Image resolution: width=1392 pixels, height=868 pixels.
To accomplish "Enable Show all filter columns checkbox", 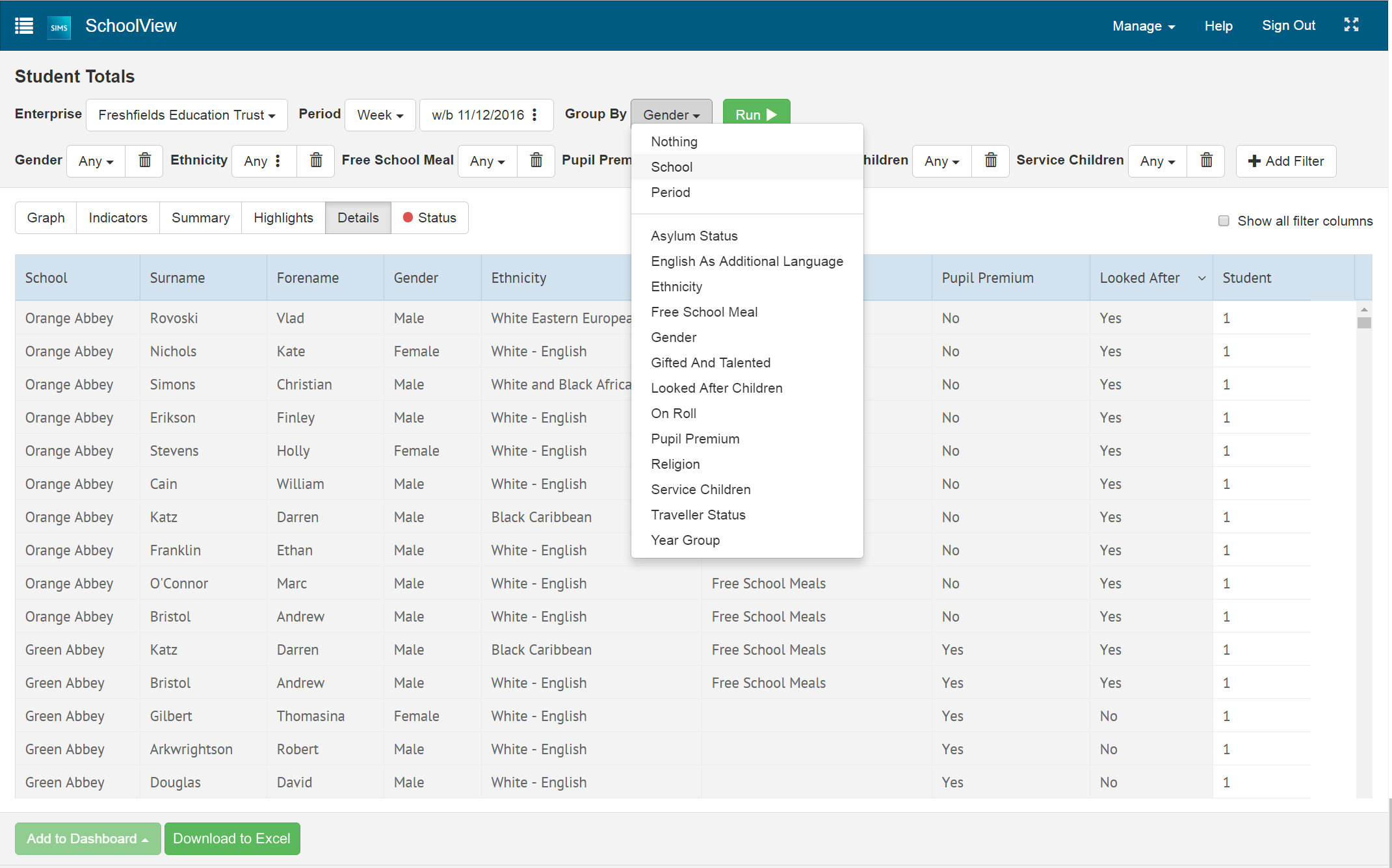I will pyautogui.click(x=1224, y=221).
